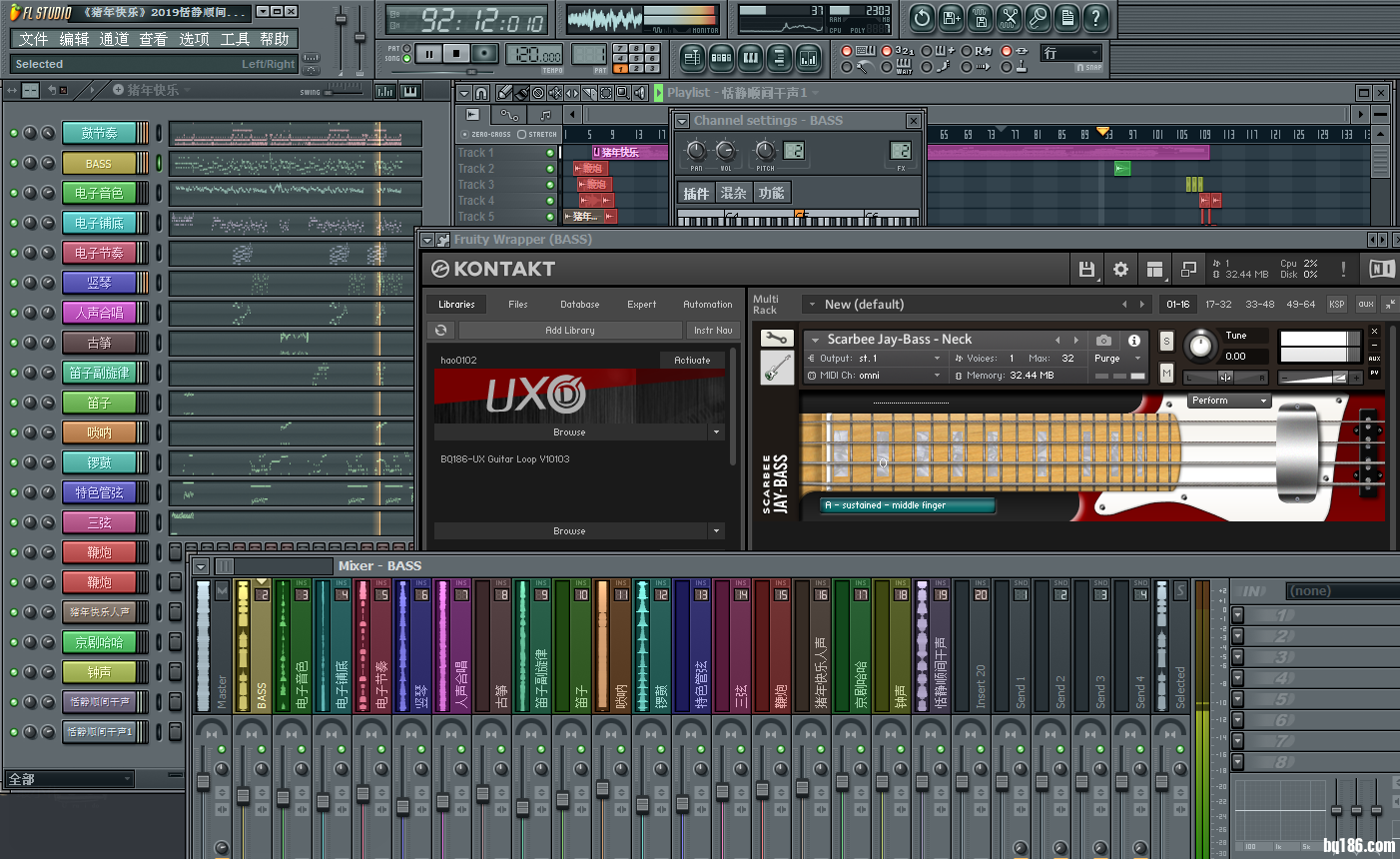Click the Instr Nav button
Image resolution: width=1400 pixels, height=859 pixels.
click(x=713, y=330)
